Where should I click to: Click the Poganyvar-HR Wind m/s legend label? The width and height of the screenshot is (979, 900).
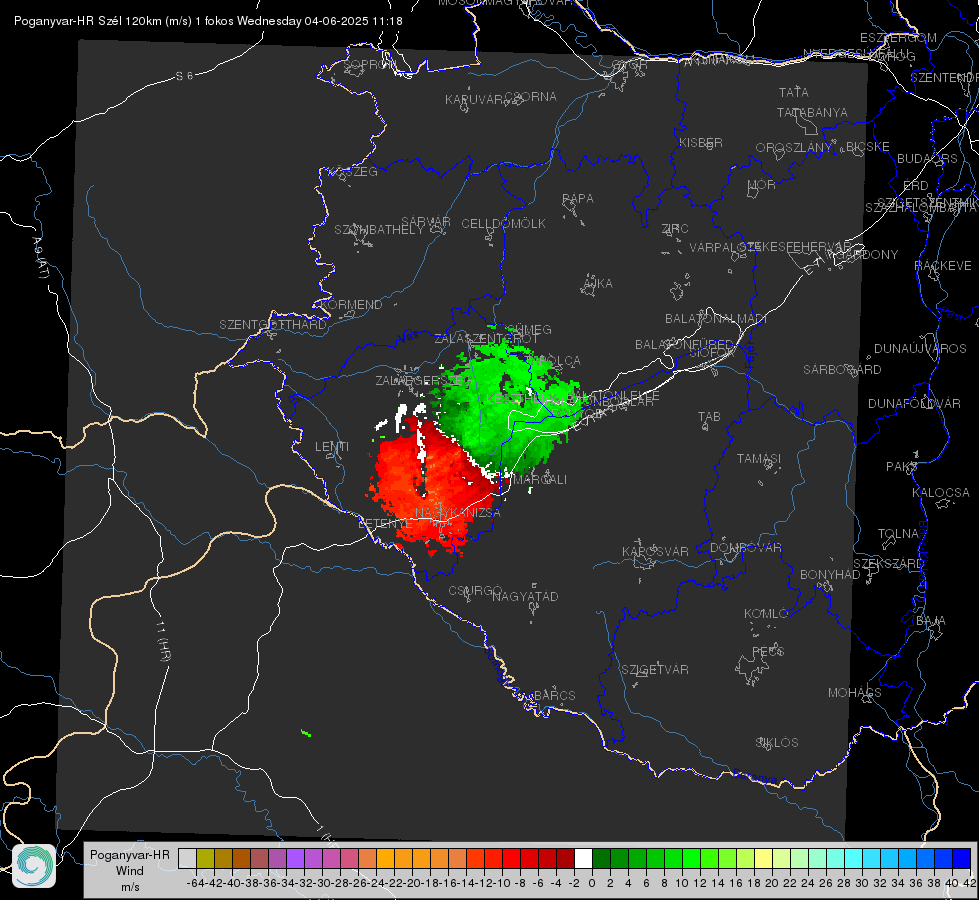pos(130,870)
